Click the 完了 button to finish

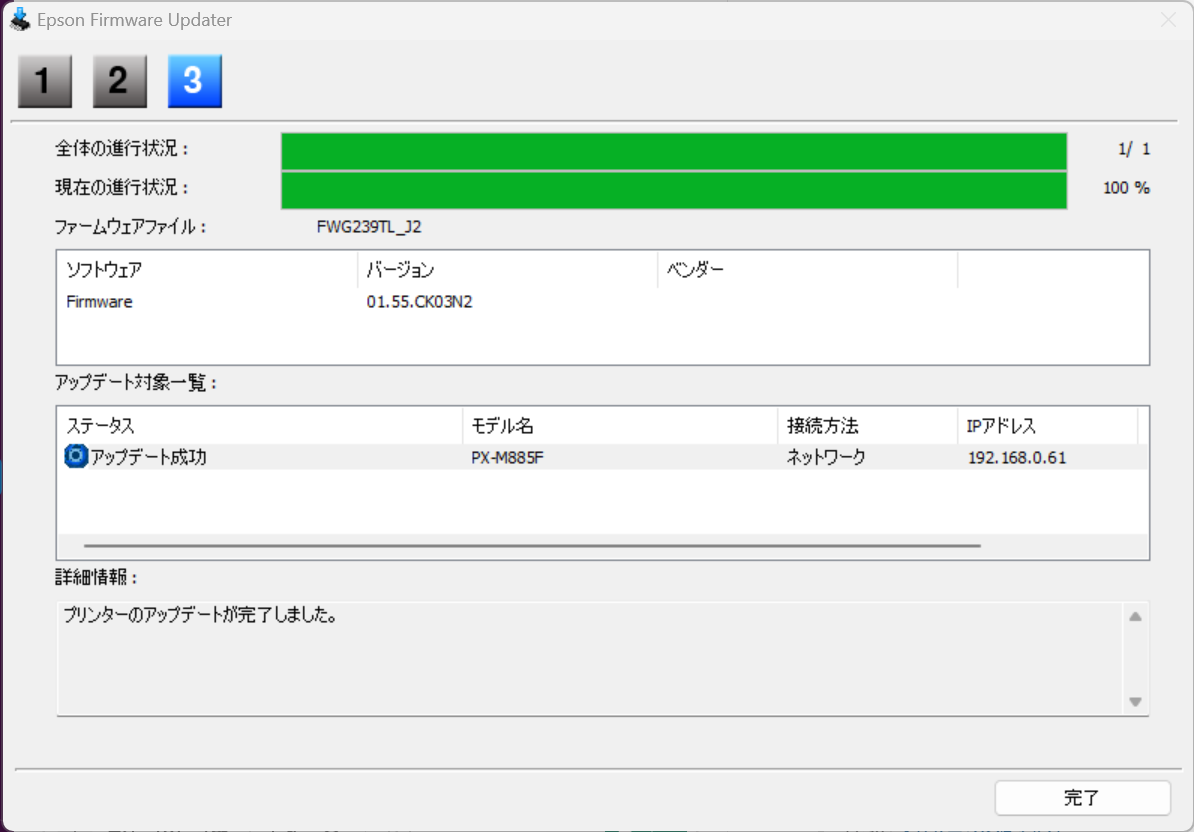1082,798
